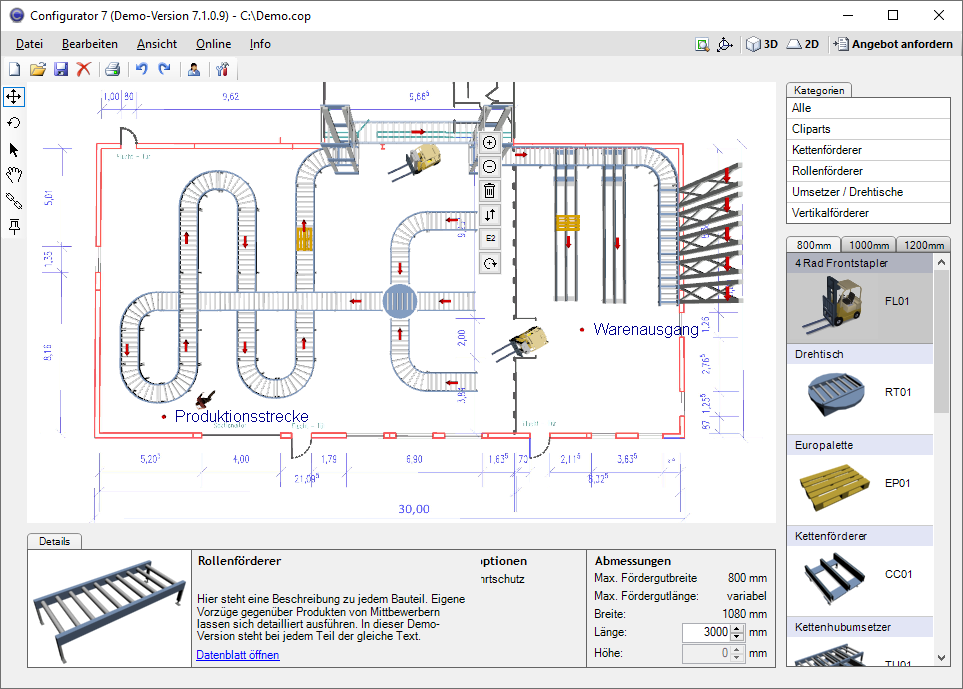The height and width of the screenshot is (689, 963).
Task: Open the Datei menu
Action: 29,44
